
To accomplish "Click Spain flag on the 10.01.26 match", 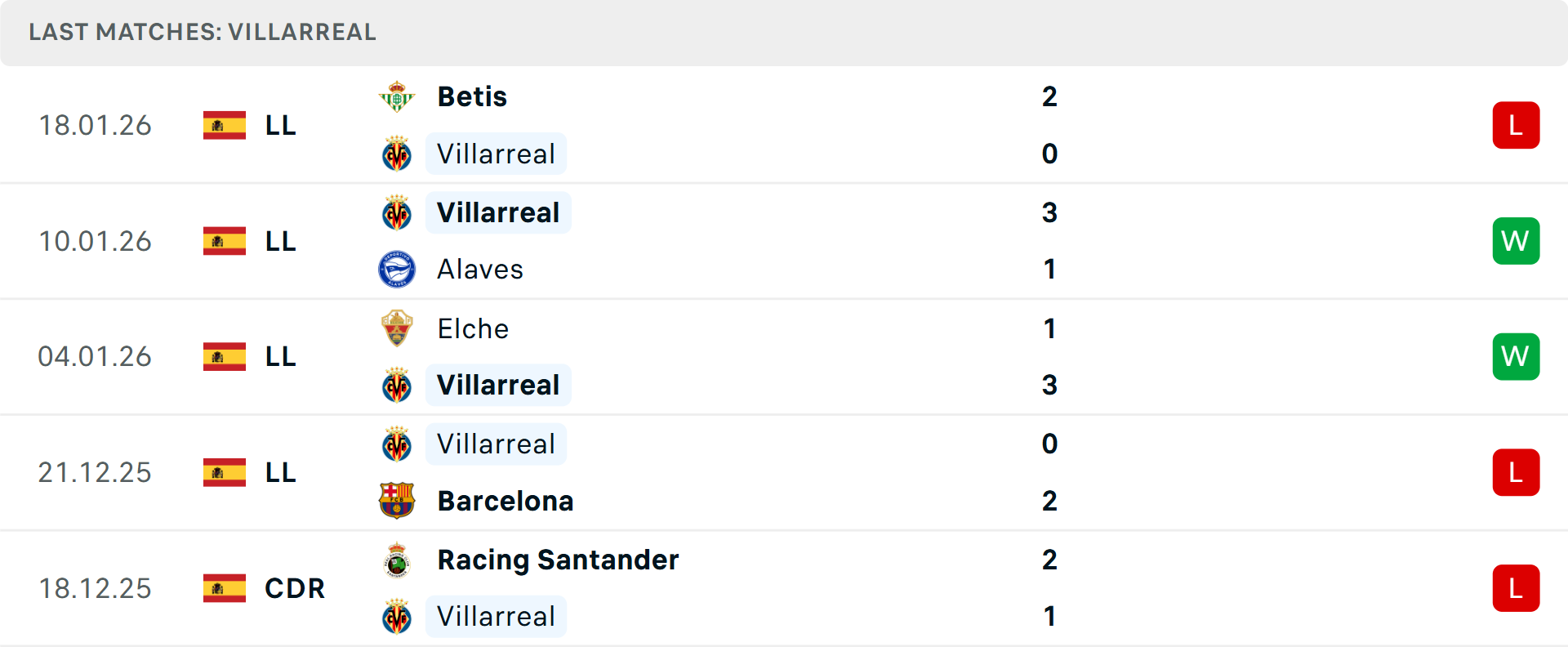I will [x=225, y=241].
